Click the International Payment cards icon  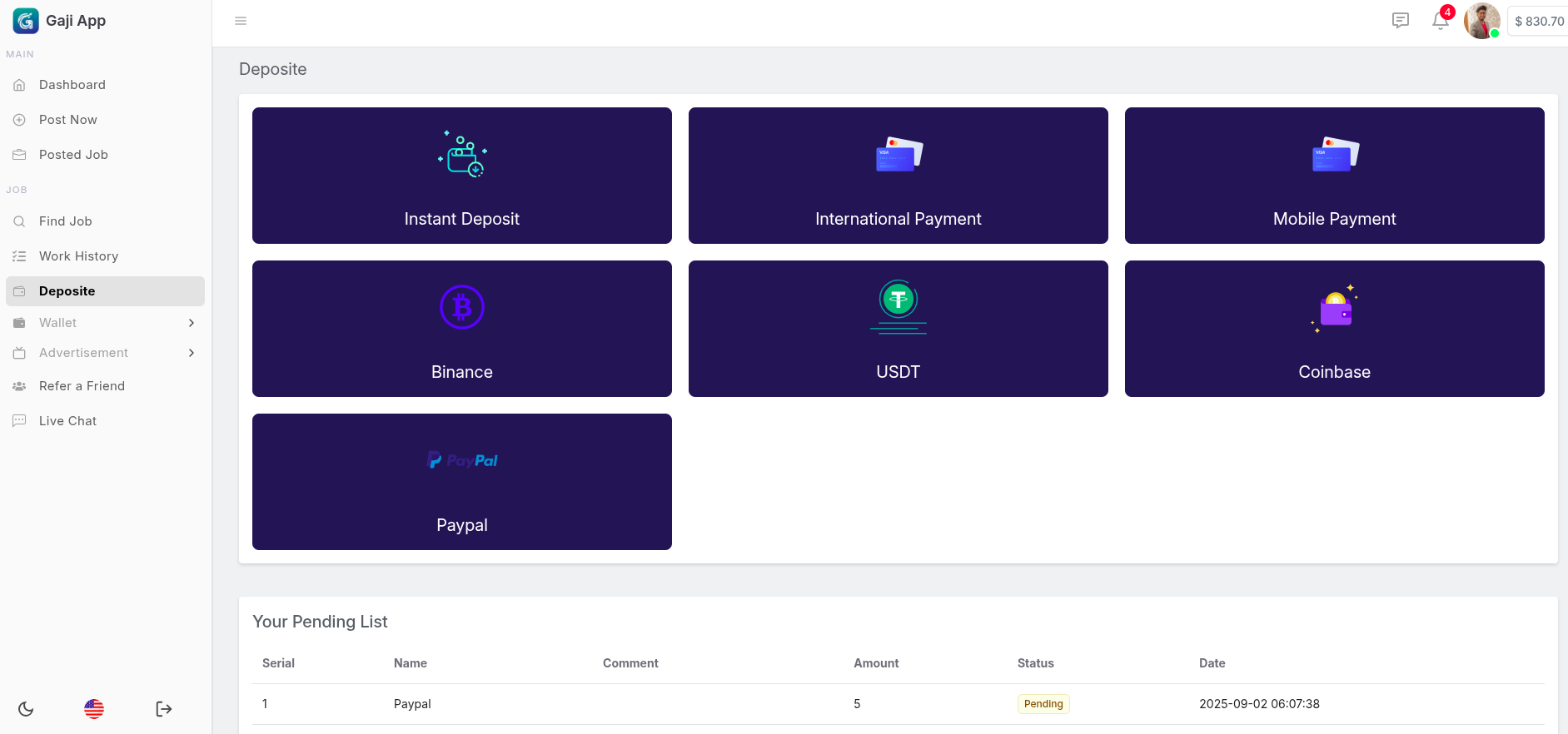point(899,154)
